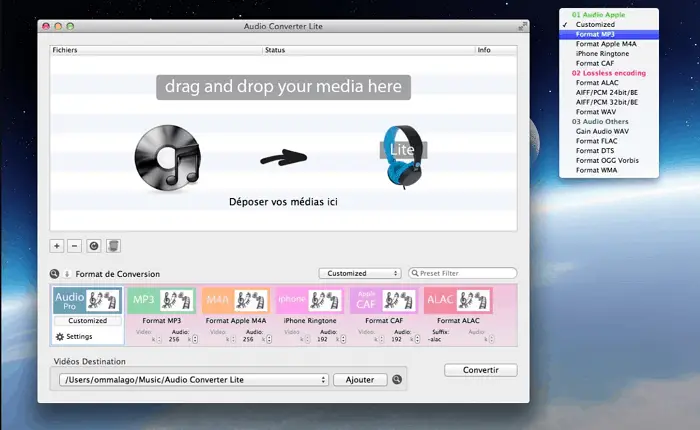Choose Format ALAC in the popup menu
This screenshot has width=700, height=430.
609,83
